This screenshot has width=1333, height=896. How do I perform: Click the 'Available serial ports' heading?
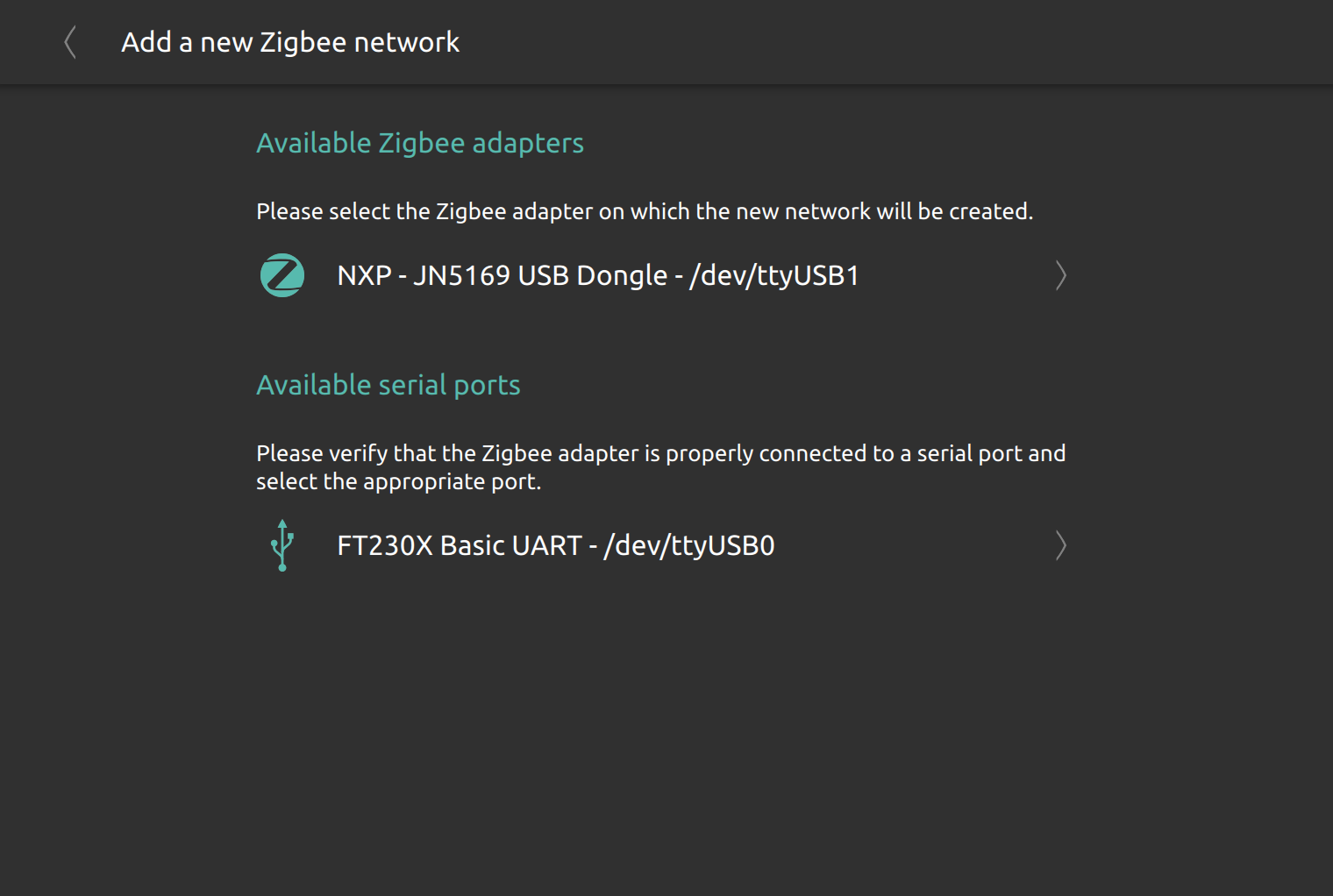(388, 385)
